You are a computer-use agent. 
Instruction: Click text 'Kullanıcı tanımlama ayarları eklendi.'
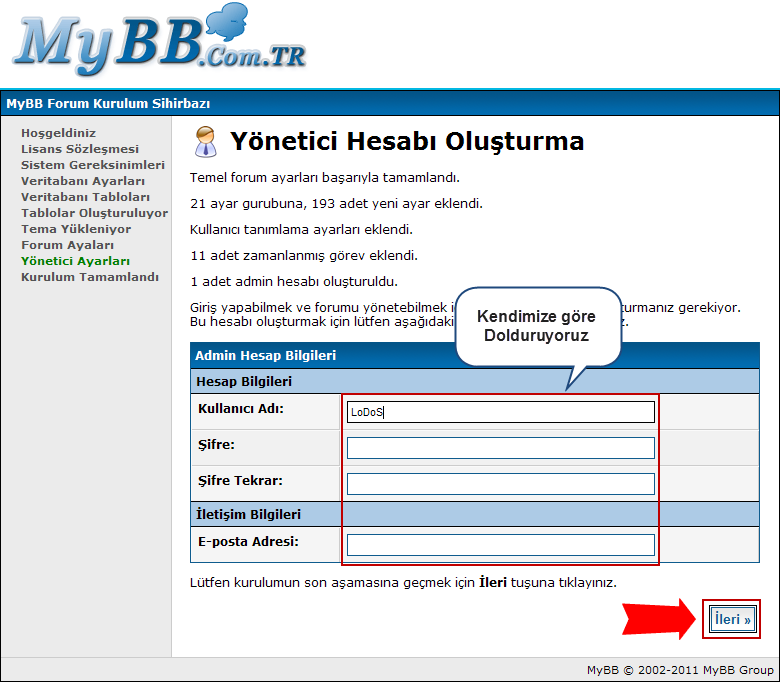[x=301, y=230]
